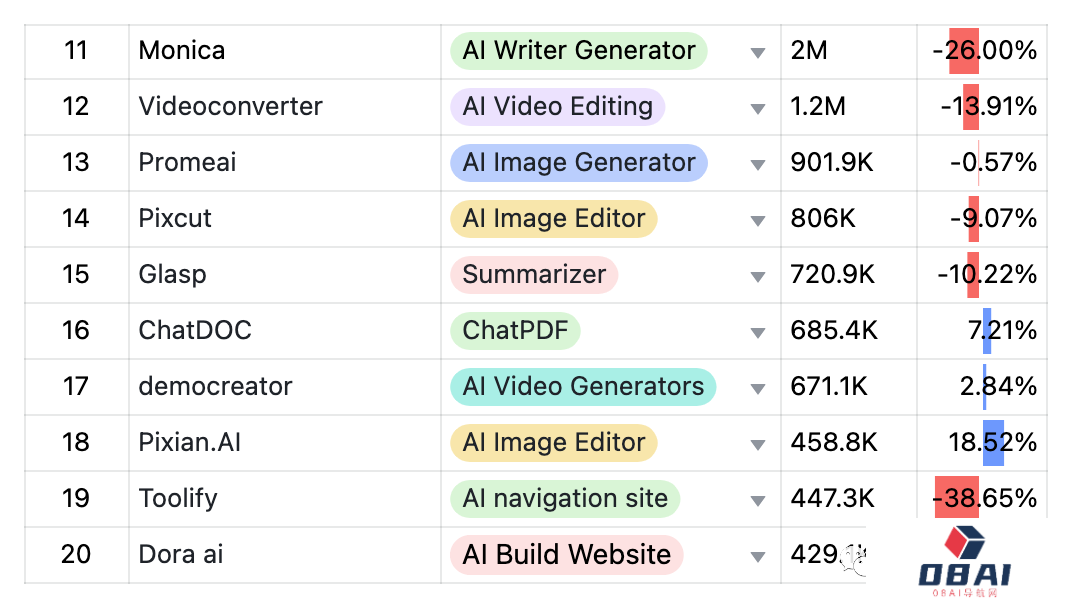The width and height of the screenshot is (1072, 608).
Task: Click the AI navigation site tag
Action: coord(564,499)
